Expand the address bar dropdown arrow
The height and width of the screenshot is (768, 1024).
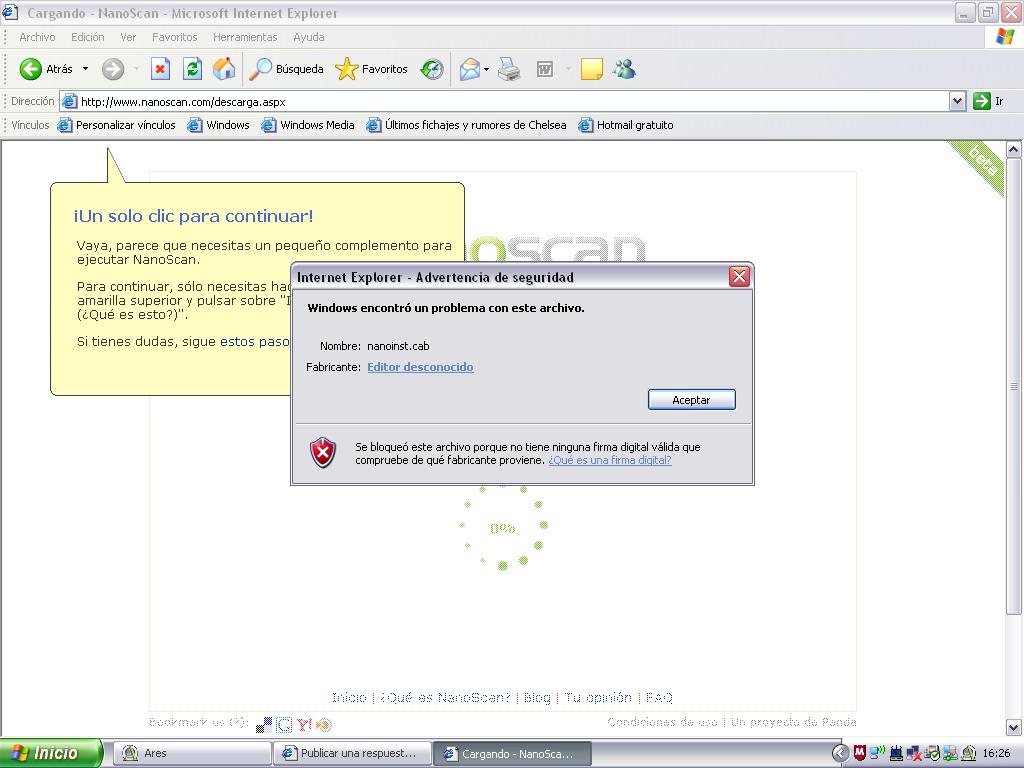click(957, 101)
